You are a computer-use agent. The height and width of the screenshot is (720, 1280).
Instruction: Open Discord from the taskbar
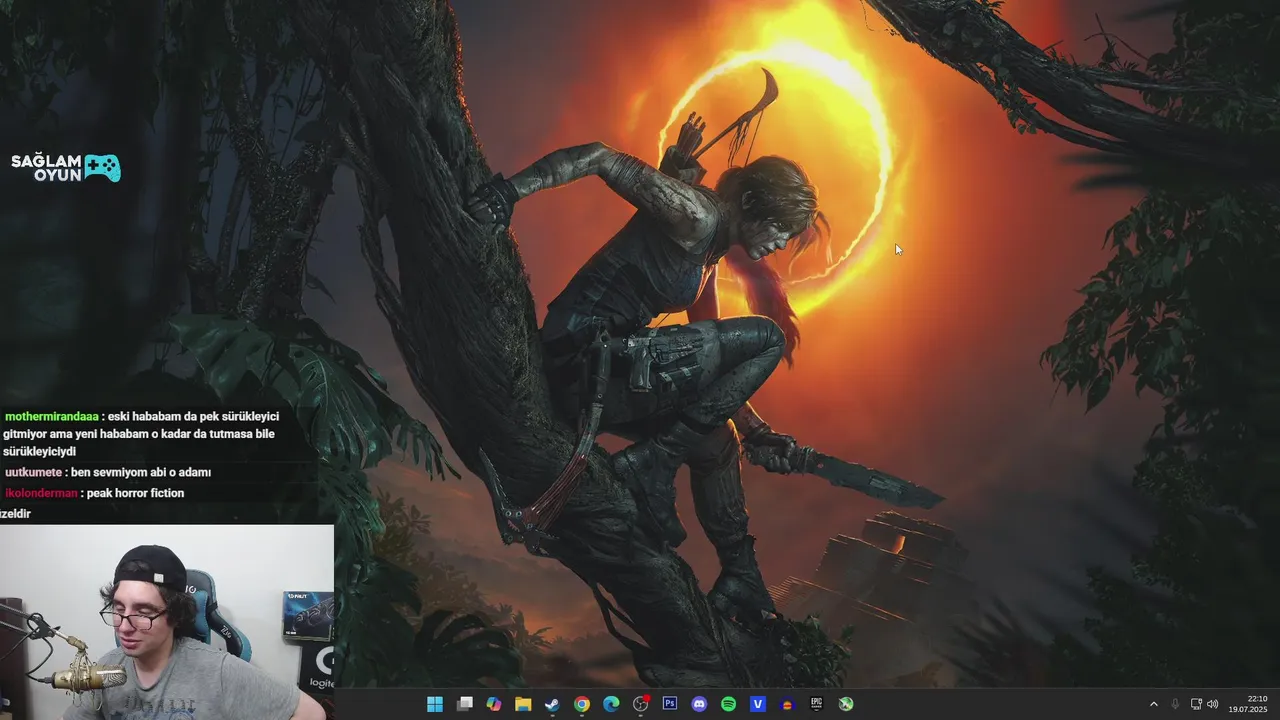(x=699, y=704)
